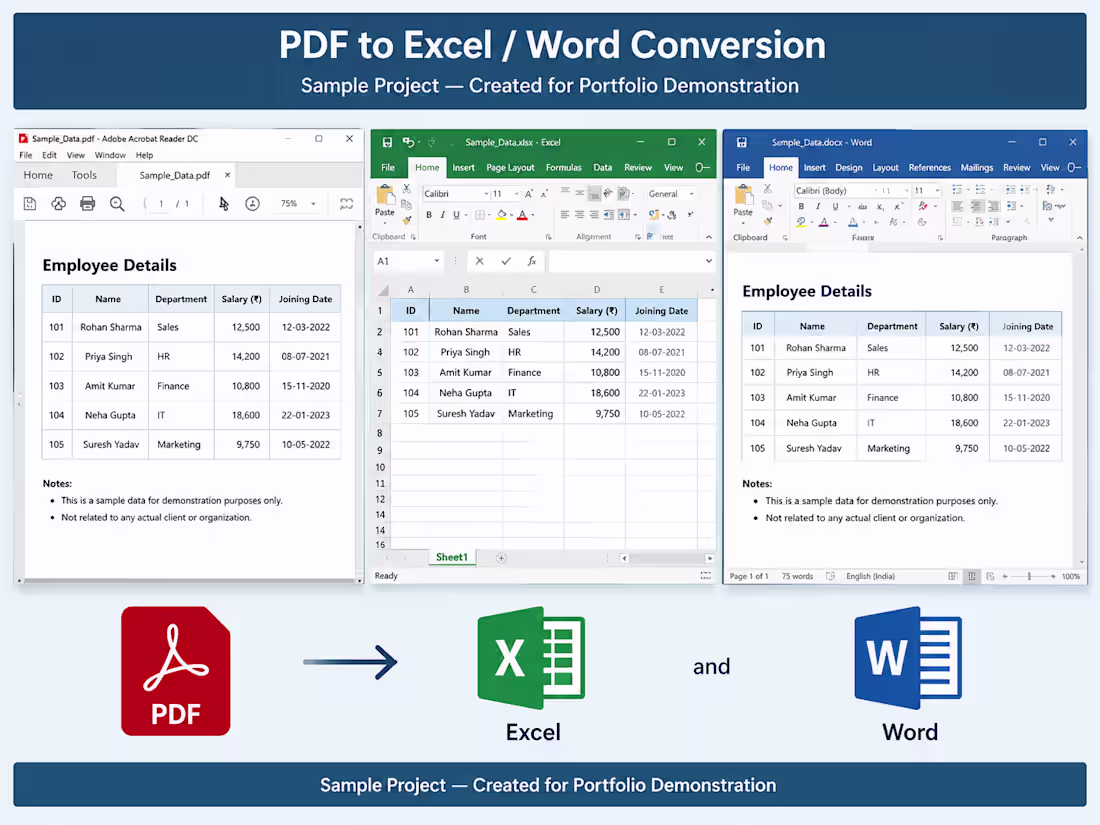
Task: Toggle Align Right in Word Paragraph group
Action: tap(993, 206)
